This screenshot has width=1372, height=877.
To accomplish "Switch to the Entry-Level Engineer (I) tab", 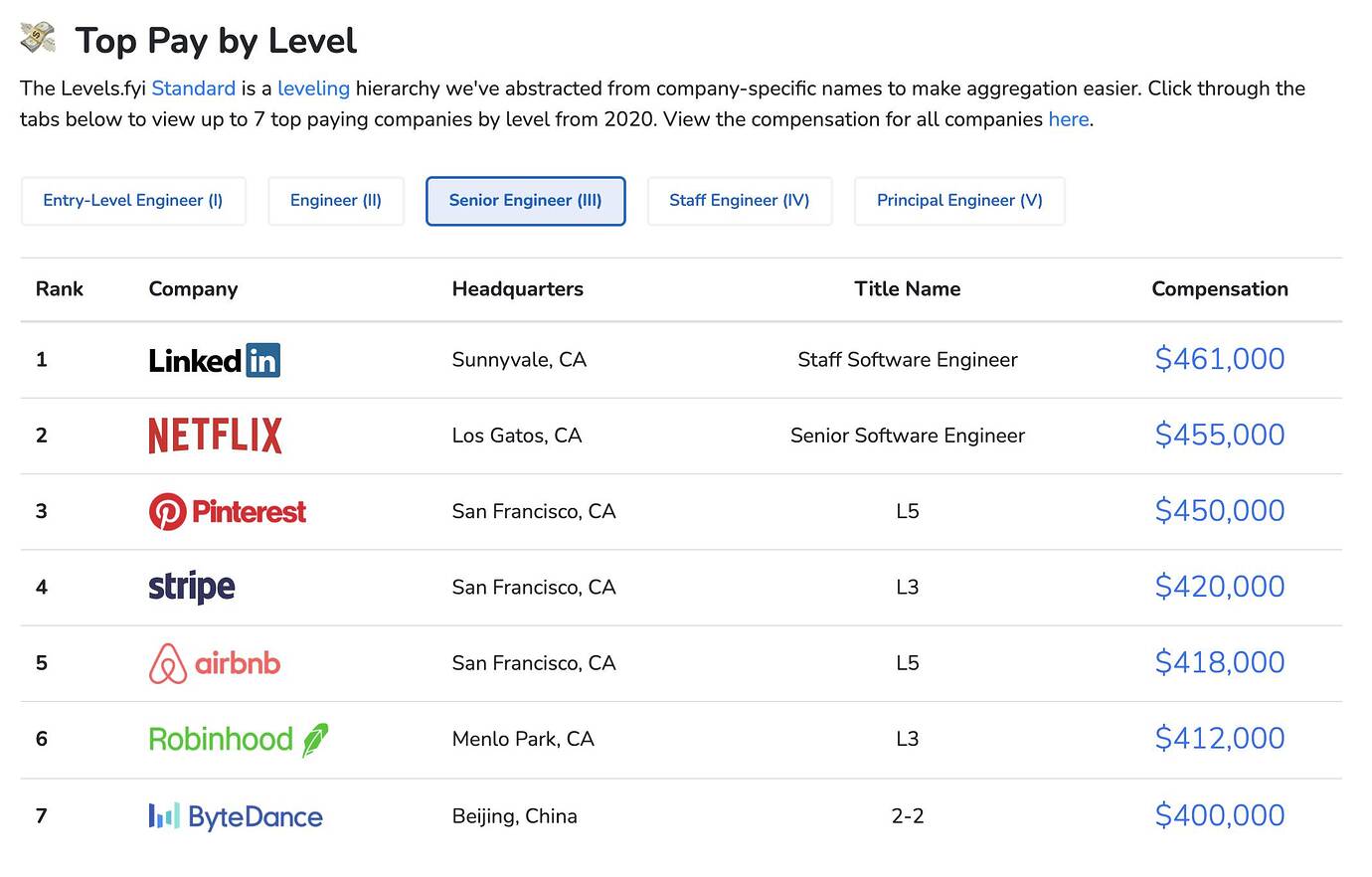I will pyautogui.click(x=133, y=200).
